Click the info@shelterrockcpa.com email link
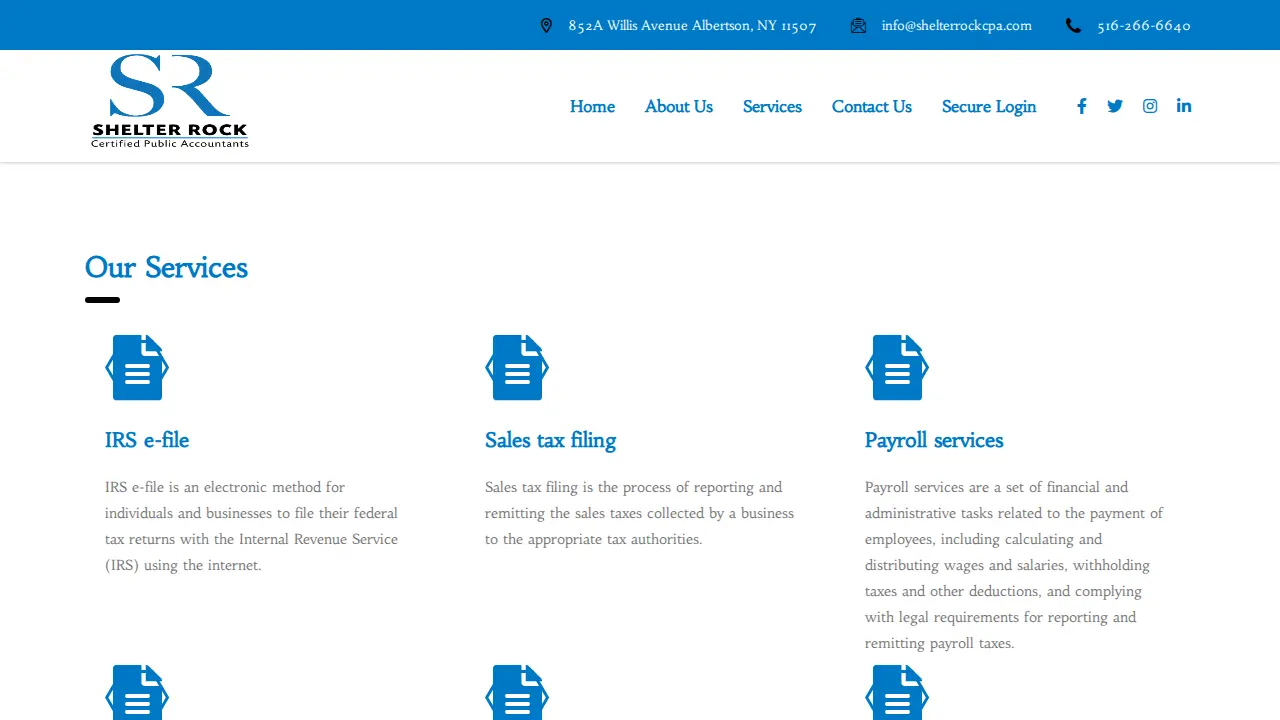The image size is (1280, 720). point(956,26)
